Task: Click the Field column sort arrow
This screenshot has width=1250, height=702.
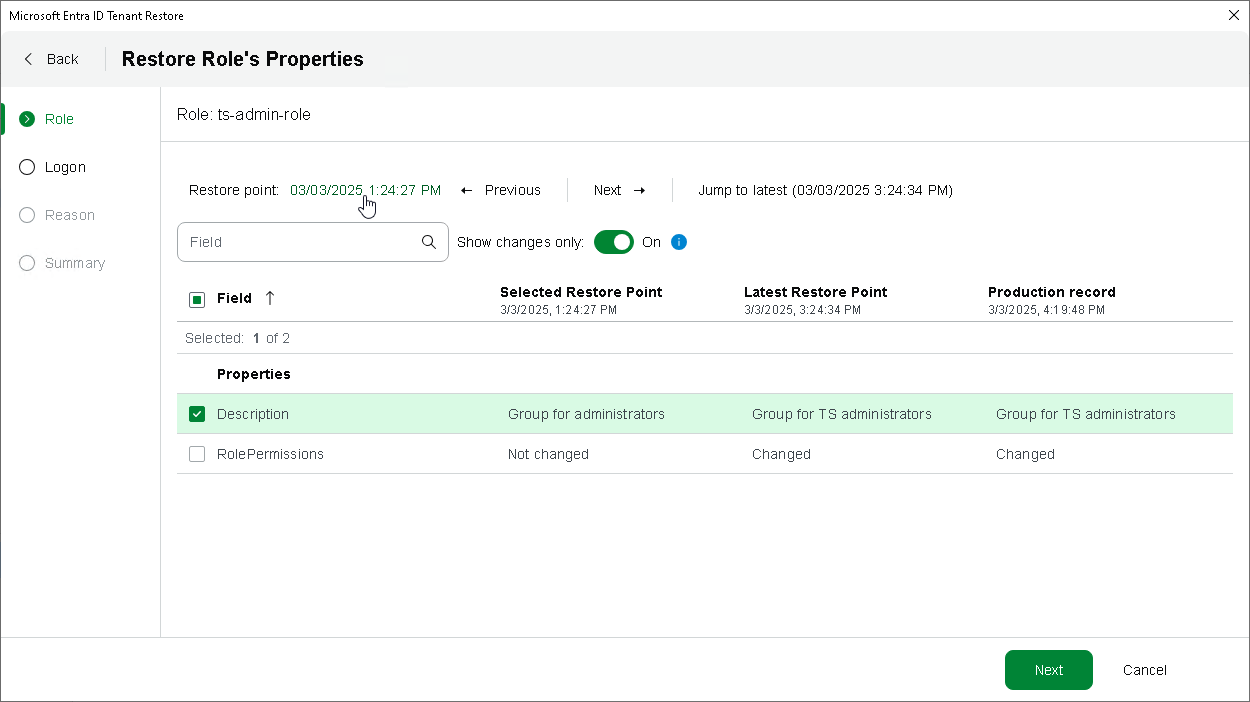Action: pyautogui.click(x=269, y=298)
